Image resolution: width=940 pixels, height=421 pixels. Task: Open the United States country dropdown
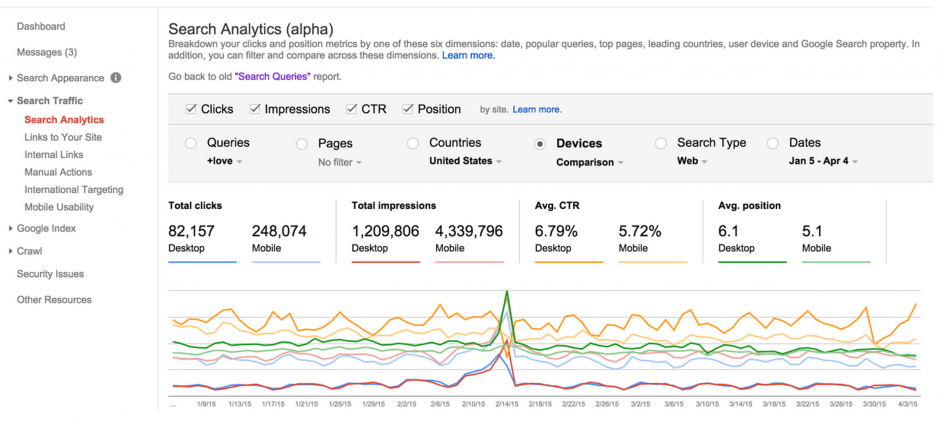pyautogui.click(x=465, y=161)
